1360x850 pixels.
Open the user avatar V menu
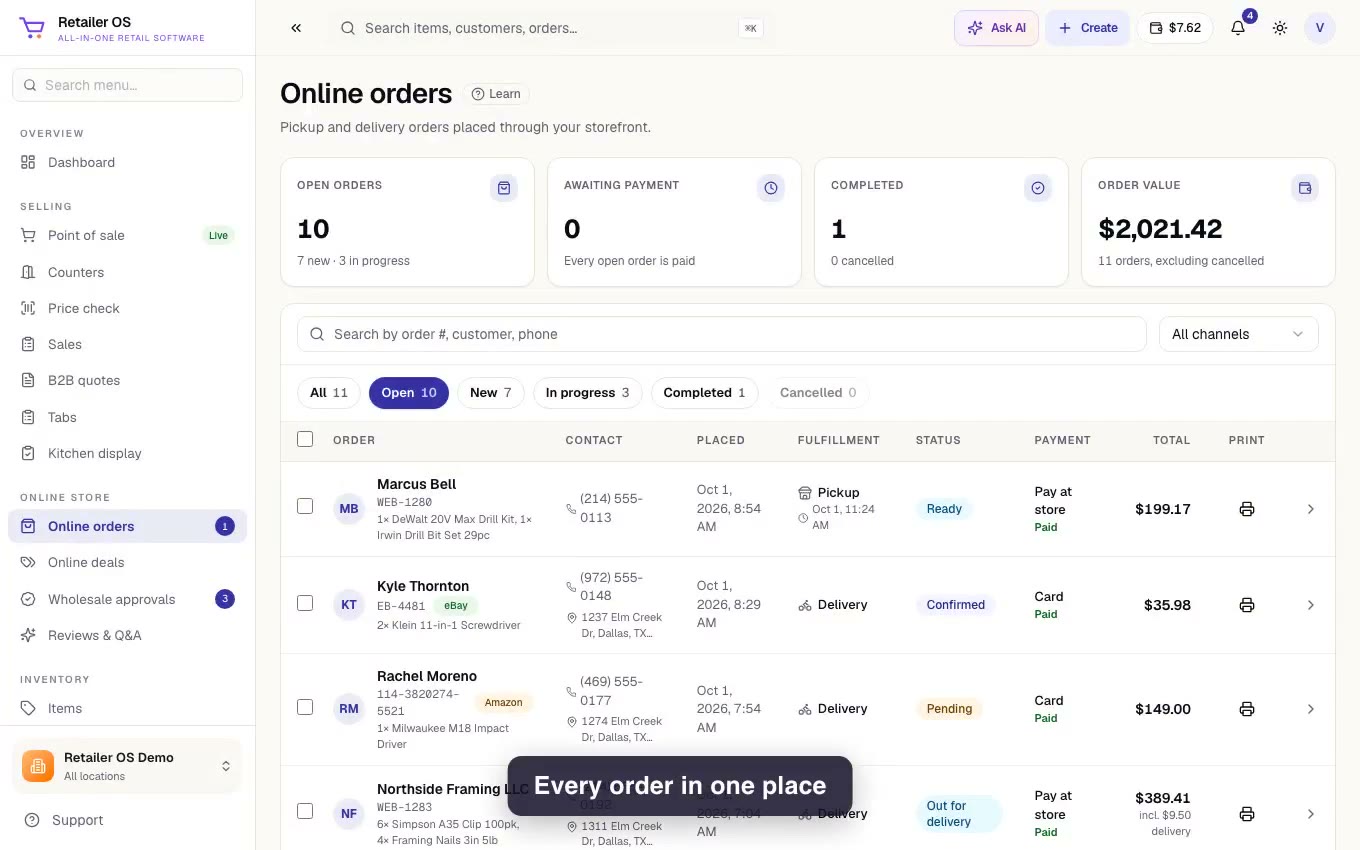click(x=1320, y=28)
